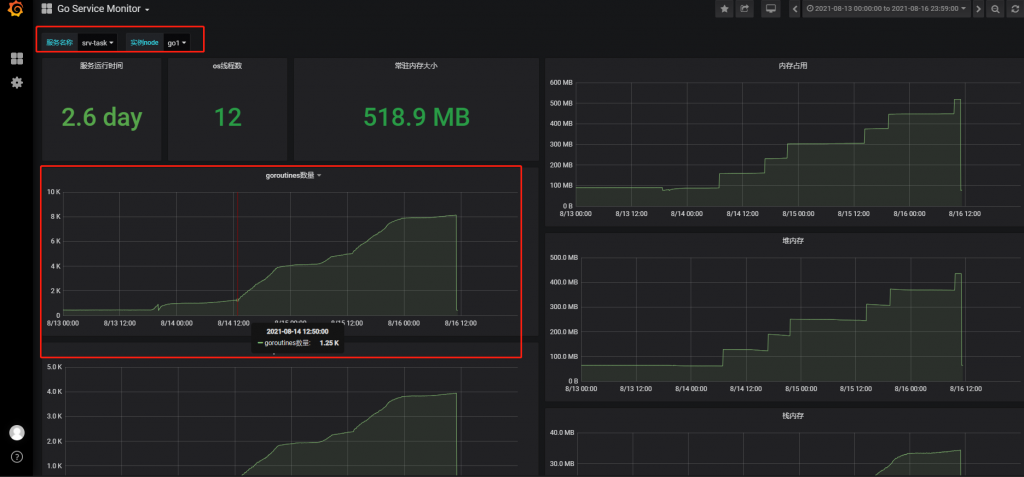Shift the time range backward
The height and width of the screenshot is (477, 1024).
[x=795, y=9]
